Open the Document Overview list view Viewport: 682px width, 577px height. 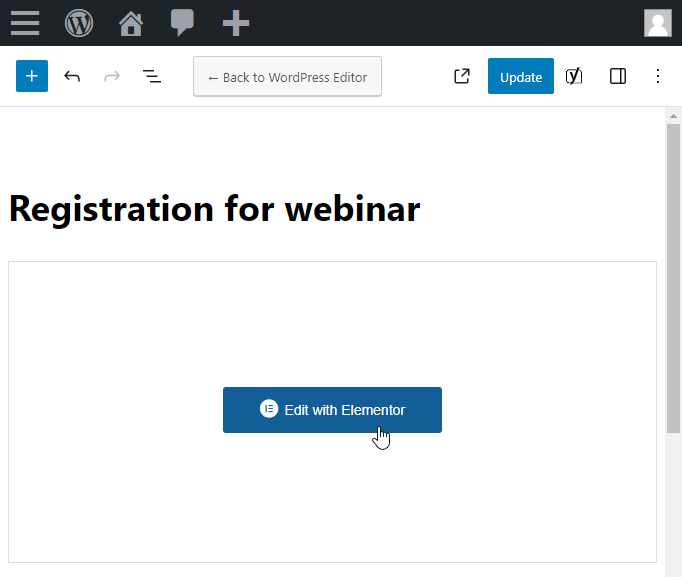click(x=152, y=77)
